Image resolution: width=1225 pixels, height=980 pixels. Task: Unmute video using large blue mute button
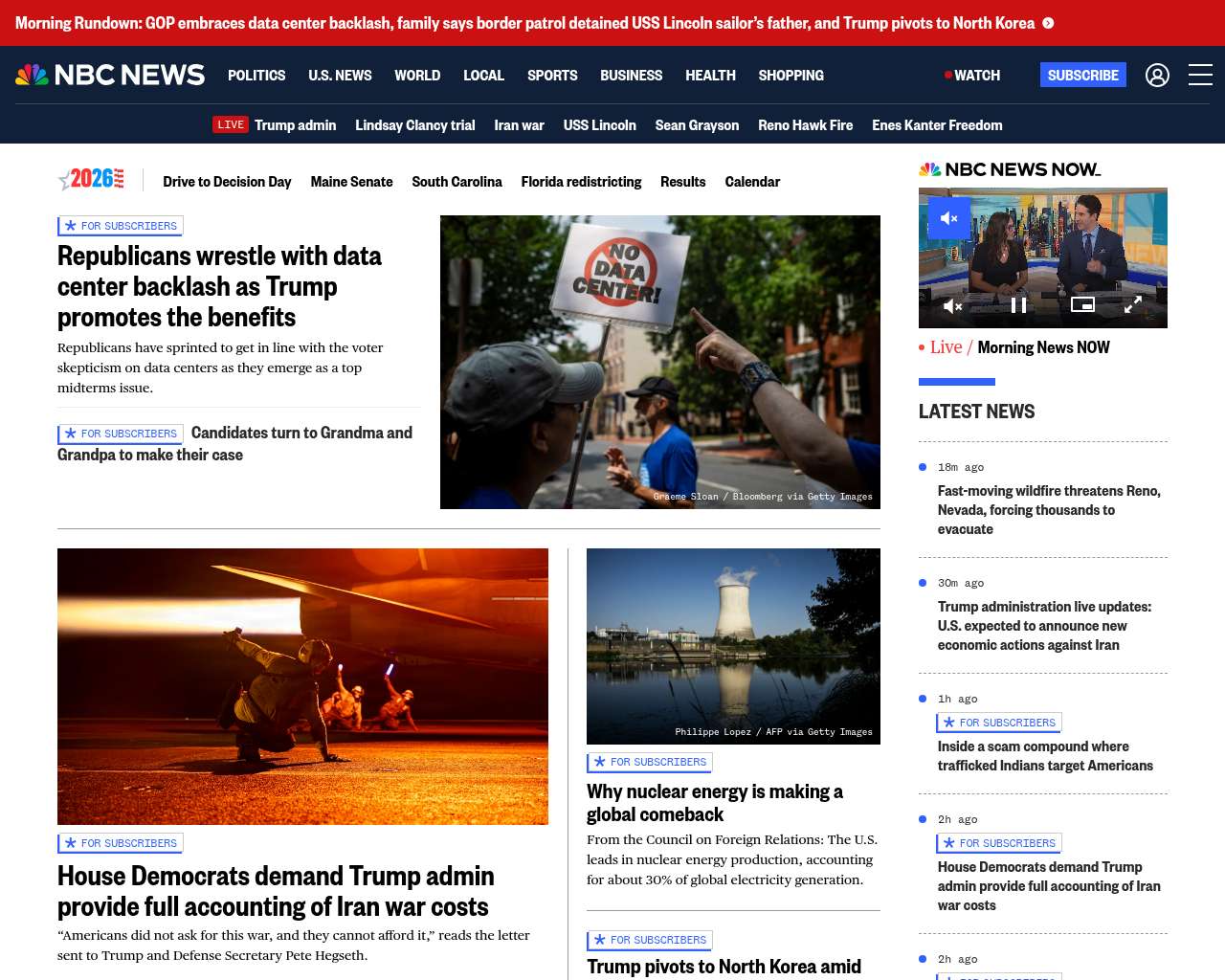[x=949, y=218]
